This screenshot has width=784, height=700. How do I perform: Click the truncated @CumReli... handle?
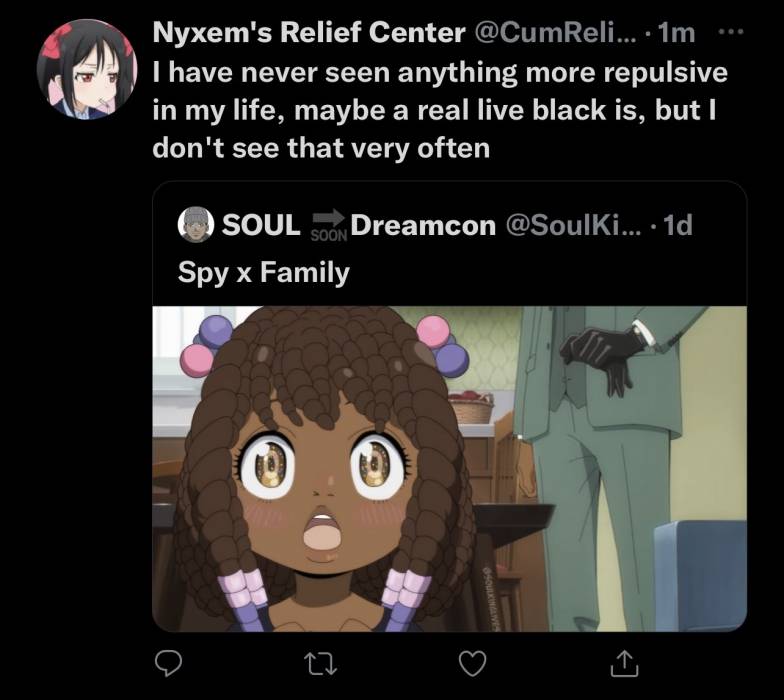[x=554, y=33]
